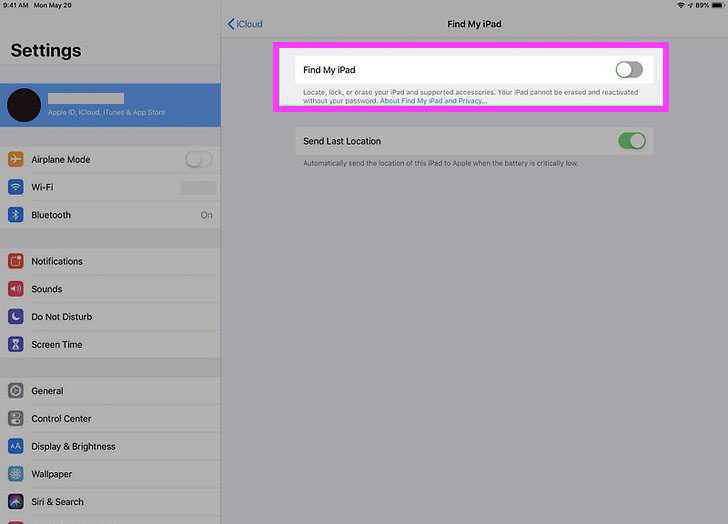Viewport: 728px width, 524px height.
Task: Click the Control Center icon
Action: [16, 419]
